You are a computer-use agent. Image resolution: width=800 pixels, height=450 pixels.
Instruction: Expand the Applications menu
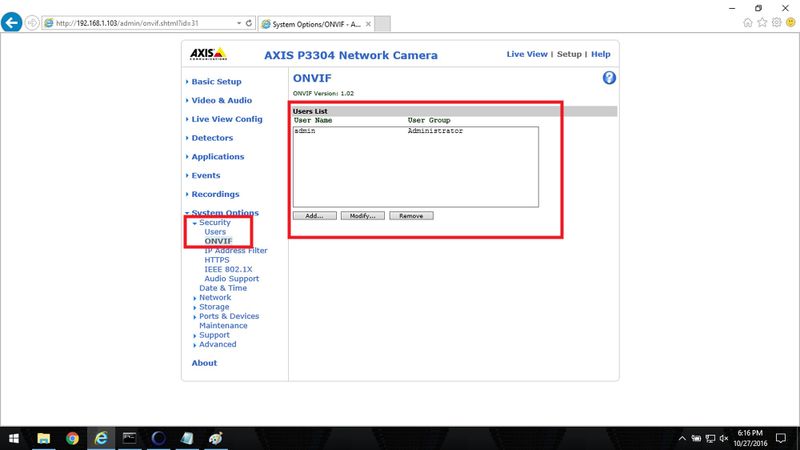click(x=217, y=157)
